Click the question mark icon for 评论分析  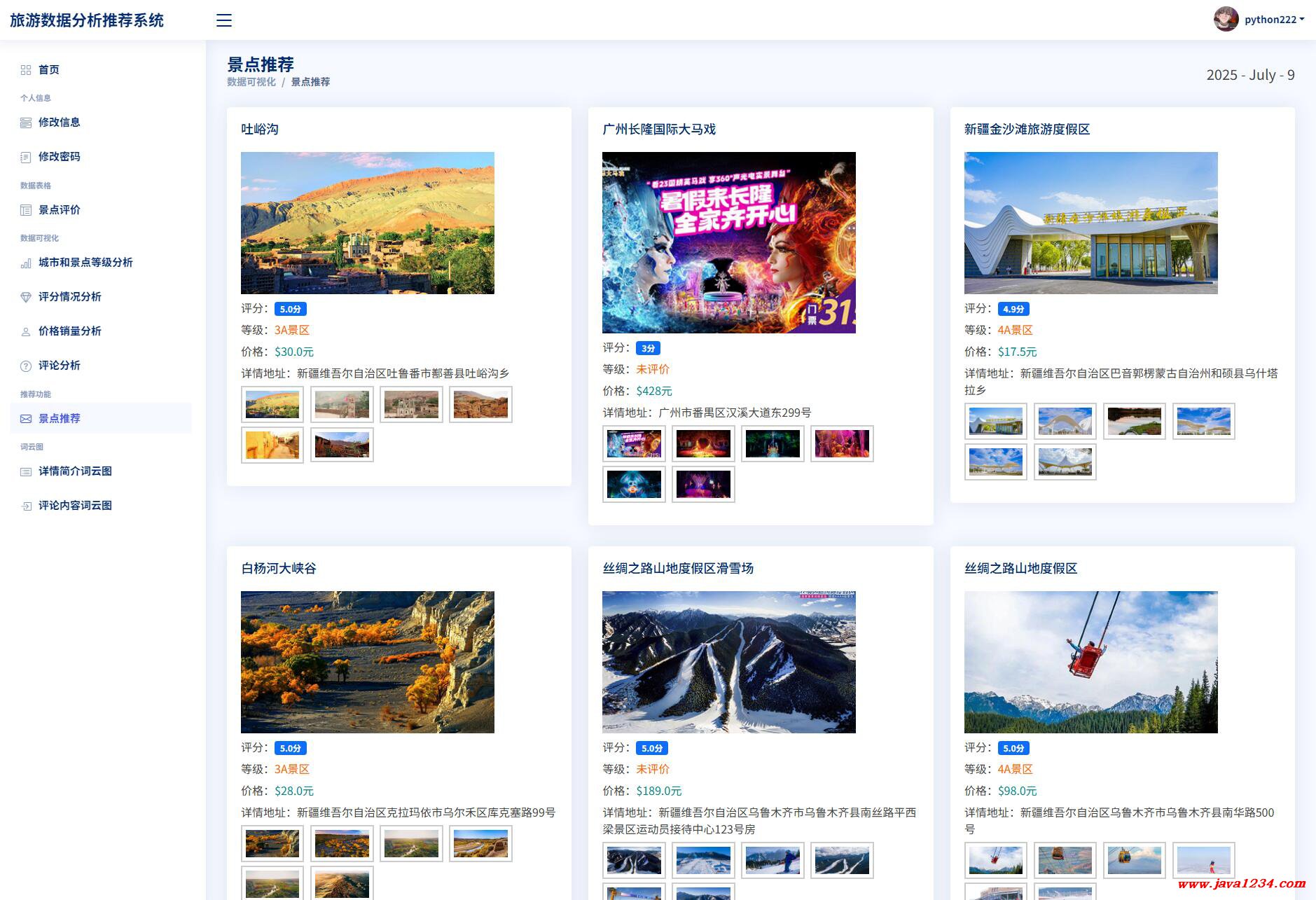tap(26, 366)
